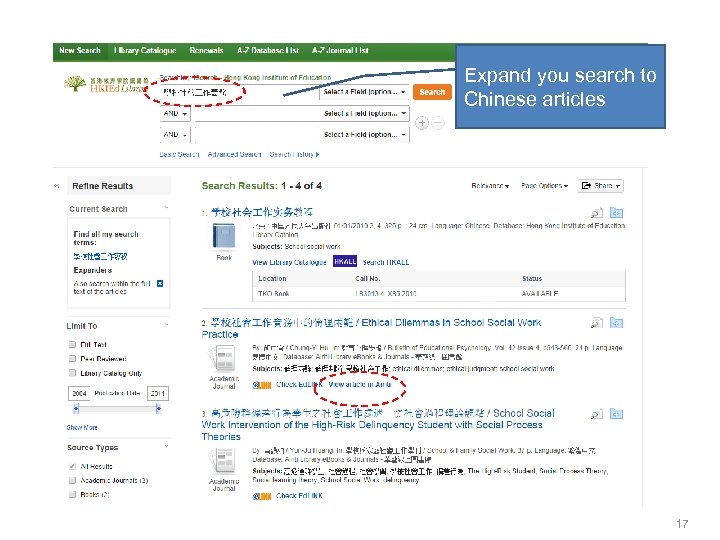Open Ethical Dilemmas in School Social Work result

371,328
